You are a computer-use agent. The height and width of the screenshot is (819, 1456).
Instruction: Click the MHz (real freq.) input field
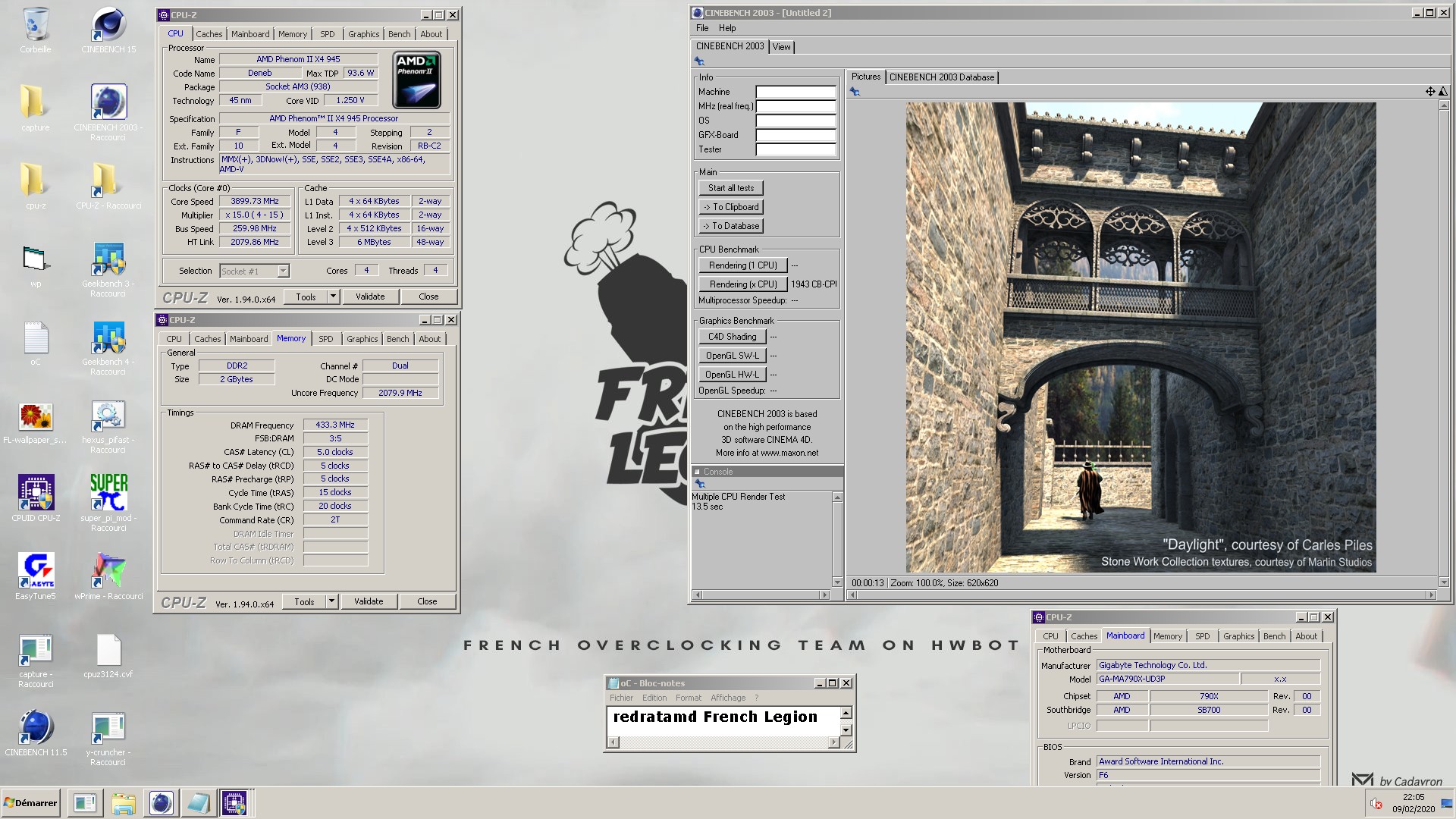click(x=795, y=106)
